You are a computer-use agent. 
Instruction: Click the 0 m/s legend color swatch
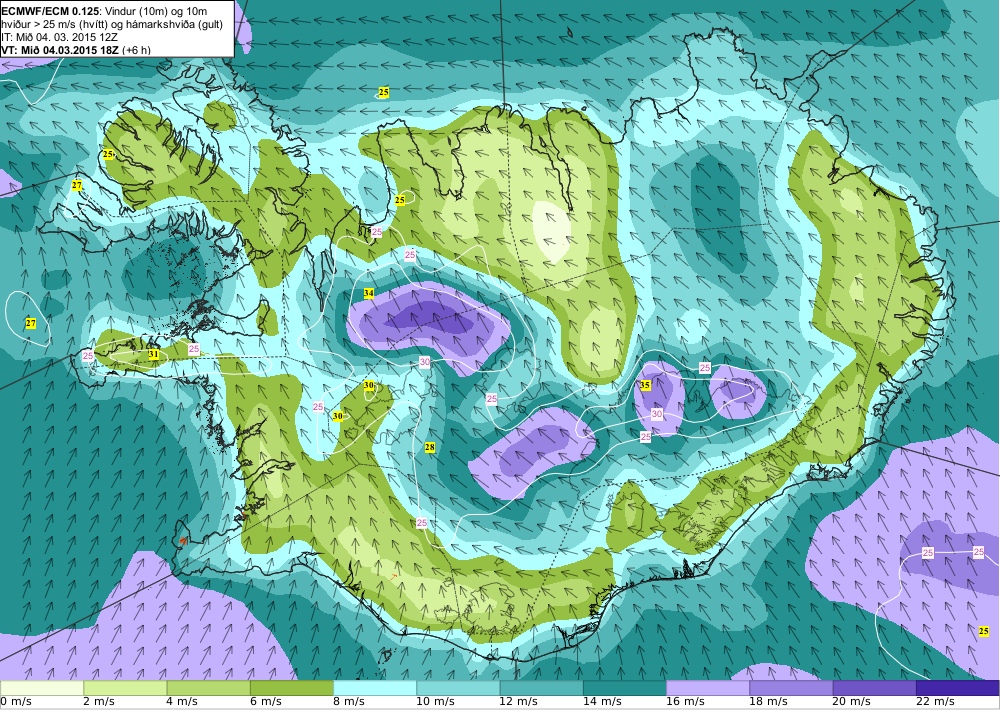41,688
